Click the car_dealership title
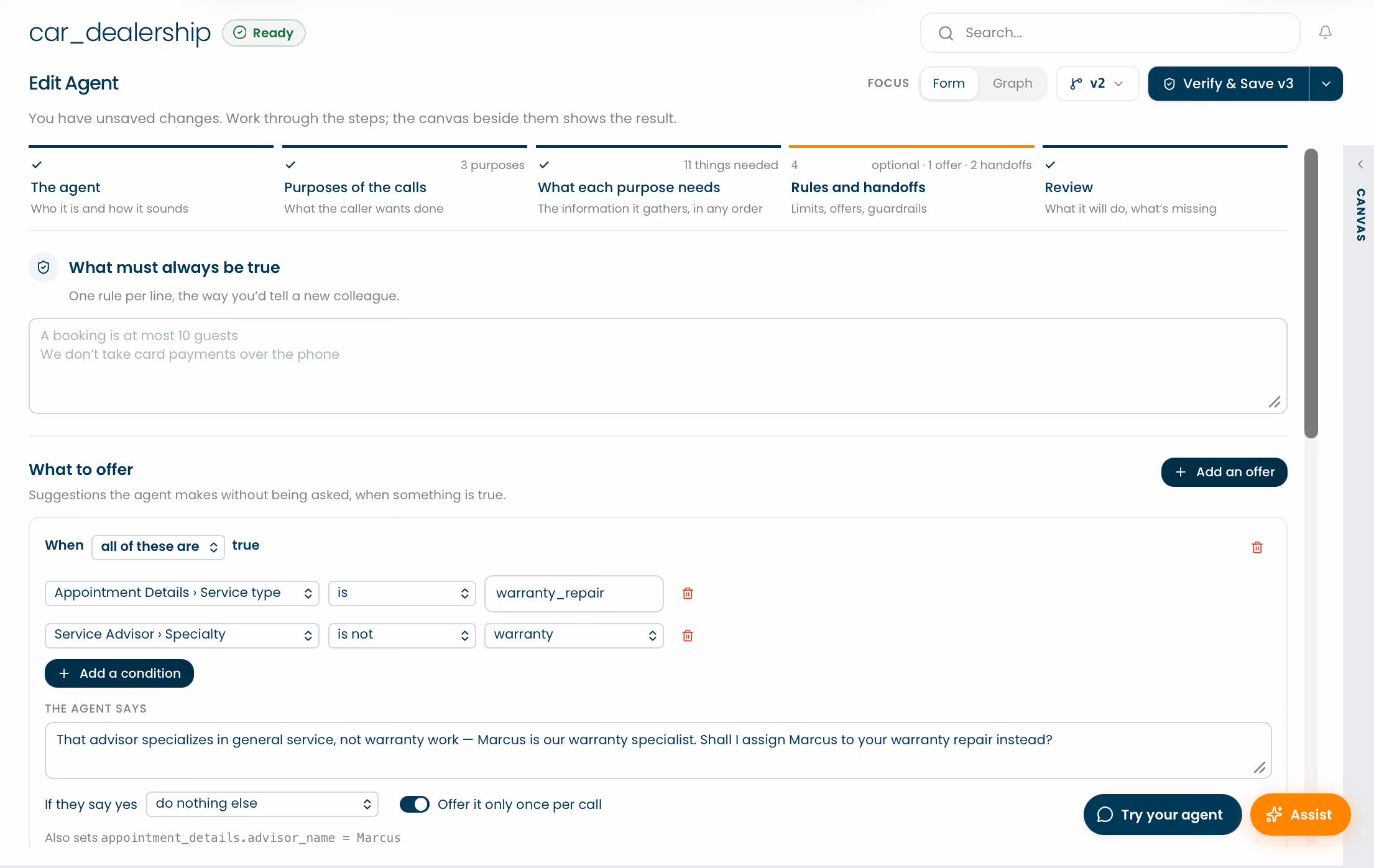The width and height of the screenshot is (1374, 868). click(x=120, y=32)
